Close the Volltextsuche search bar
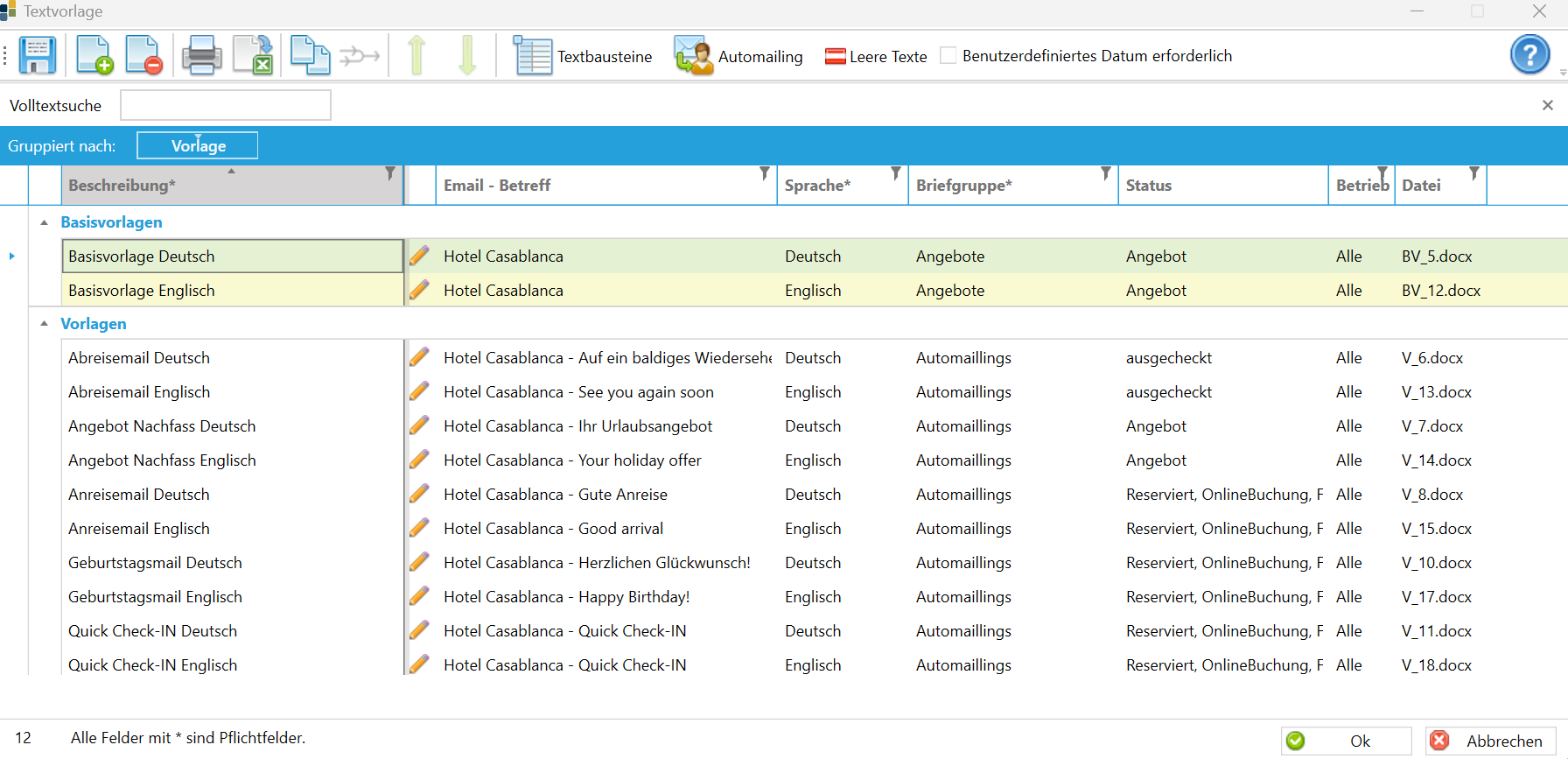 click(1547, 105)
